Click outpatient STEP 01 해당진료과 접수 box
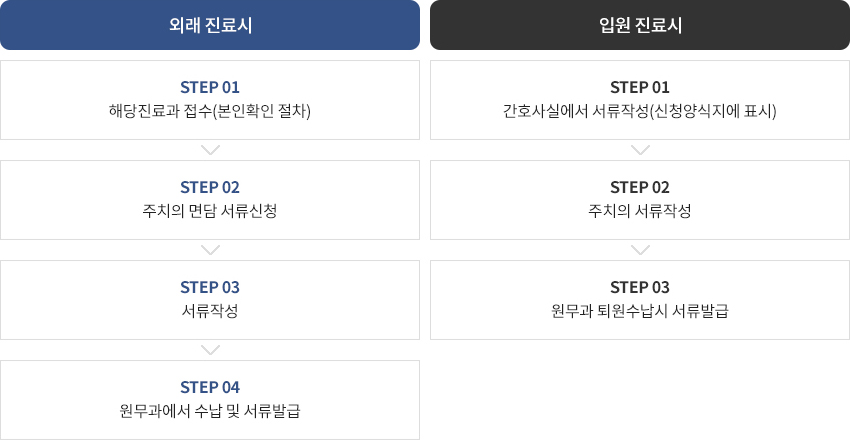 coord(210,100)
